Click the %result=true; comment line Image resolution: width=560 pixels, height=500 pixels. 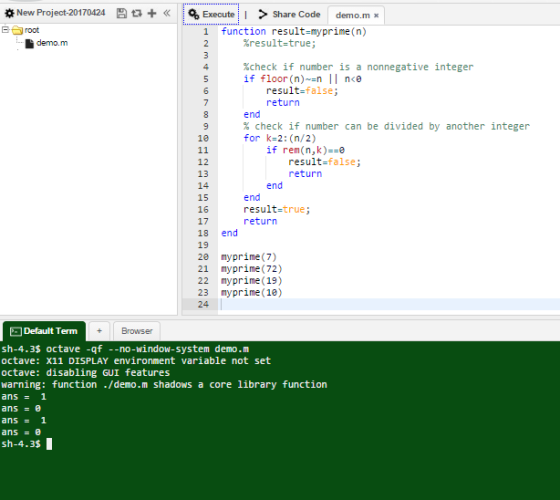(280, 43)
